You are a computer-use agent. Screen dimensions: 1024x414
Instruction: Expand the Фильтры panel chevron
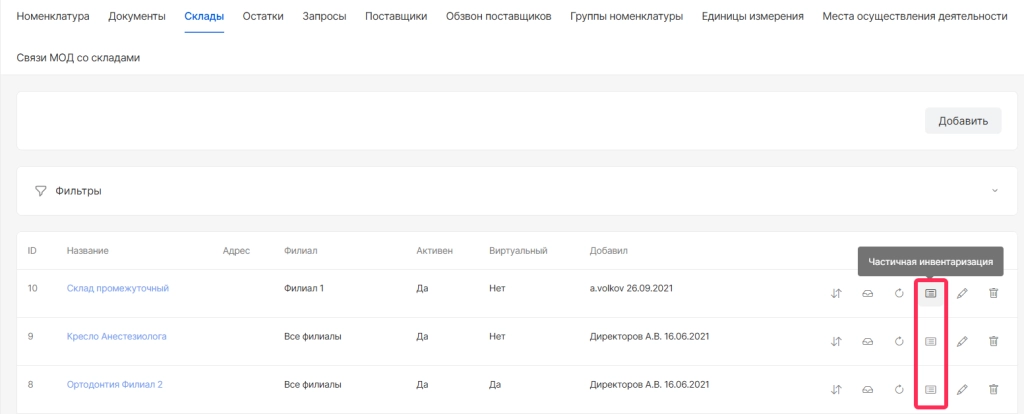tap(994, 190)
